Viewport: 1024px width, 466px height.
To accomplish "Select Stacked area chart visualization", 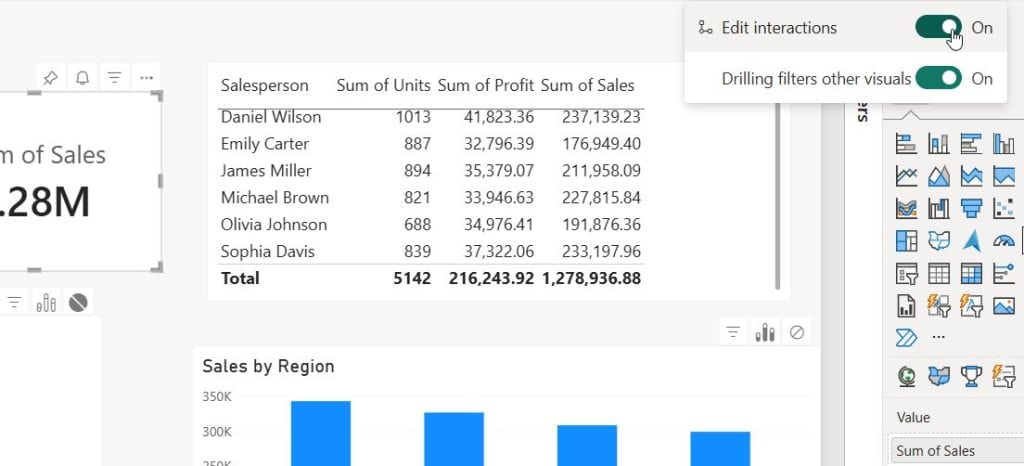I will coord(971,176).
